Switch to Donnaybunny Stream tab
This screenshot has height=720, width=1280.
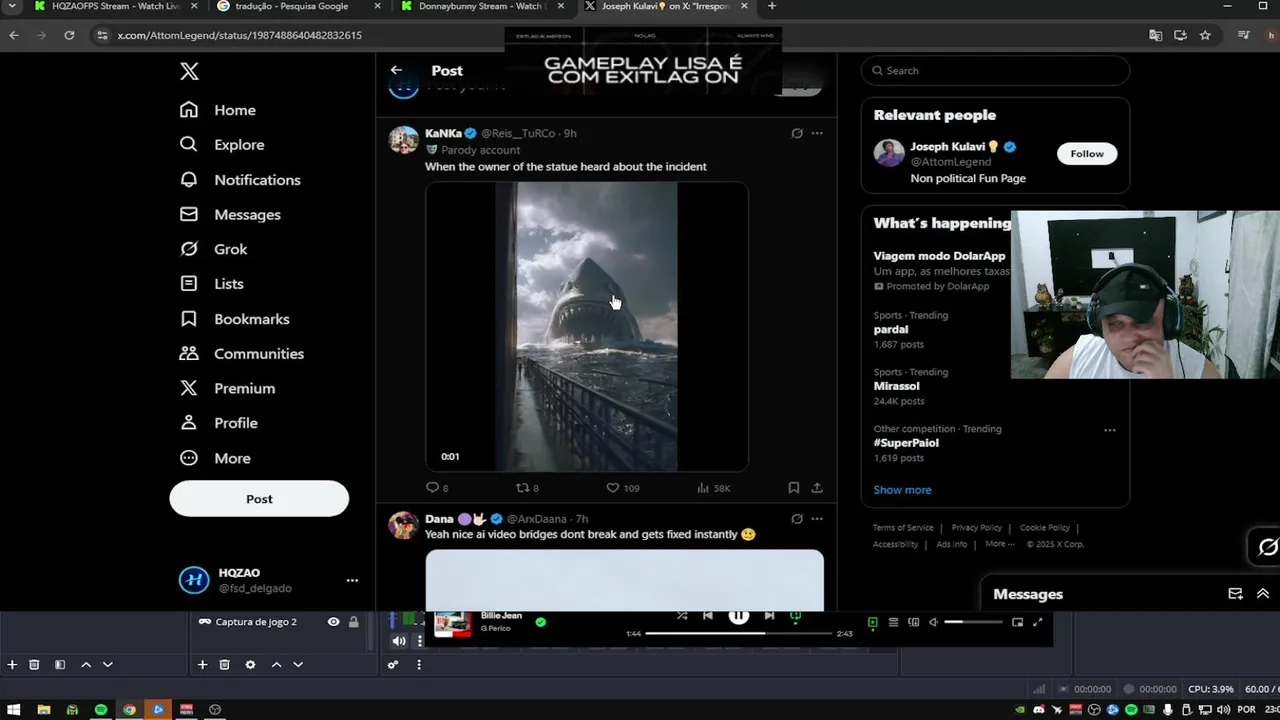[484, 7]
